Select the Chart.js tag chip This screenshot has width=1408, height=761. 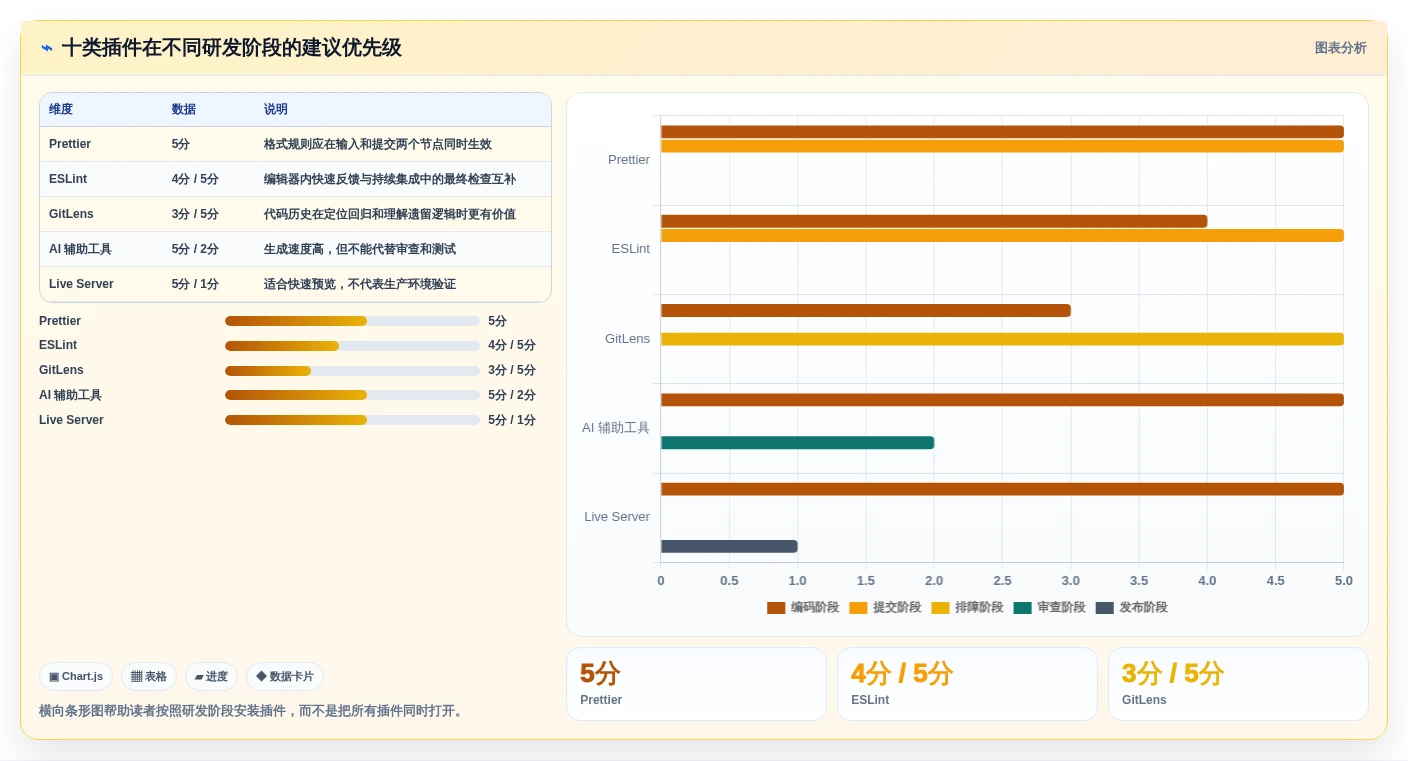tap(76, 677)
